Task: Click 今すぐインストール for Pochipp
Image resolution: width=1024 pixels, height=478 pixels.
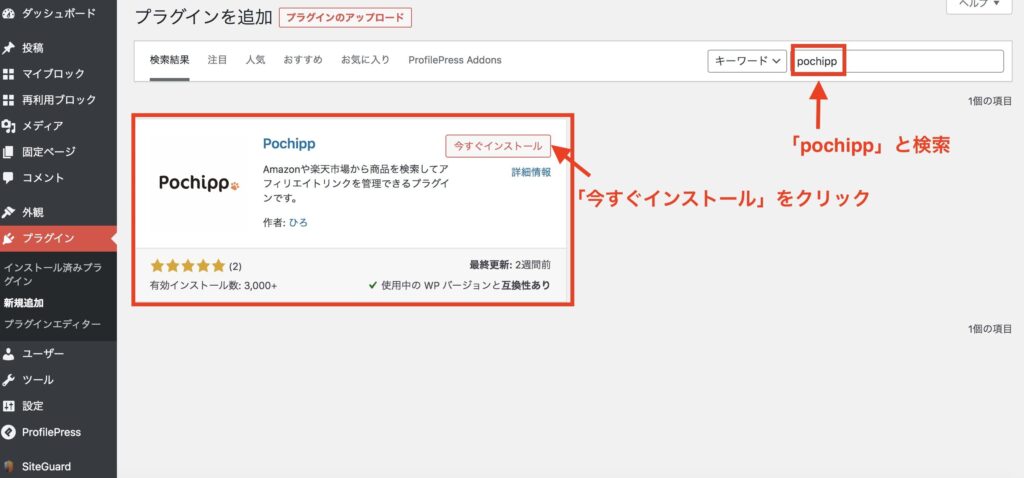Action: pyautogui.click(x=498, y=146)
